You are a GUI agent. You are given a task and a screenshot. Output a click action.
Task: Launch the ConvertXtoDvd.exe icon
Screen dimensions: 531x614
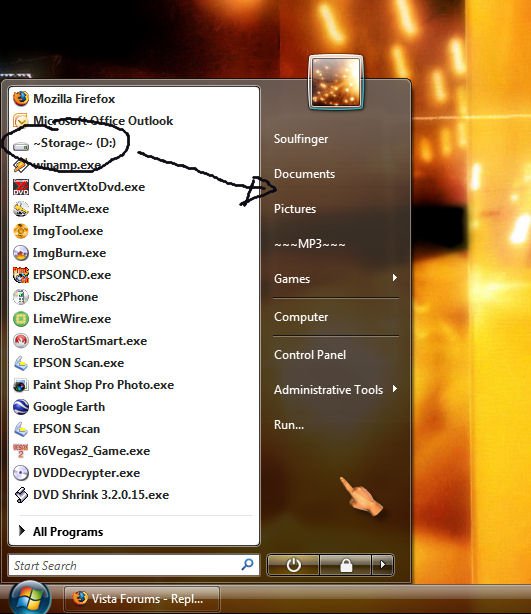coord(21,187)
